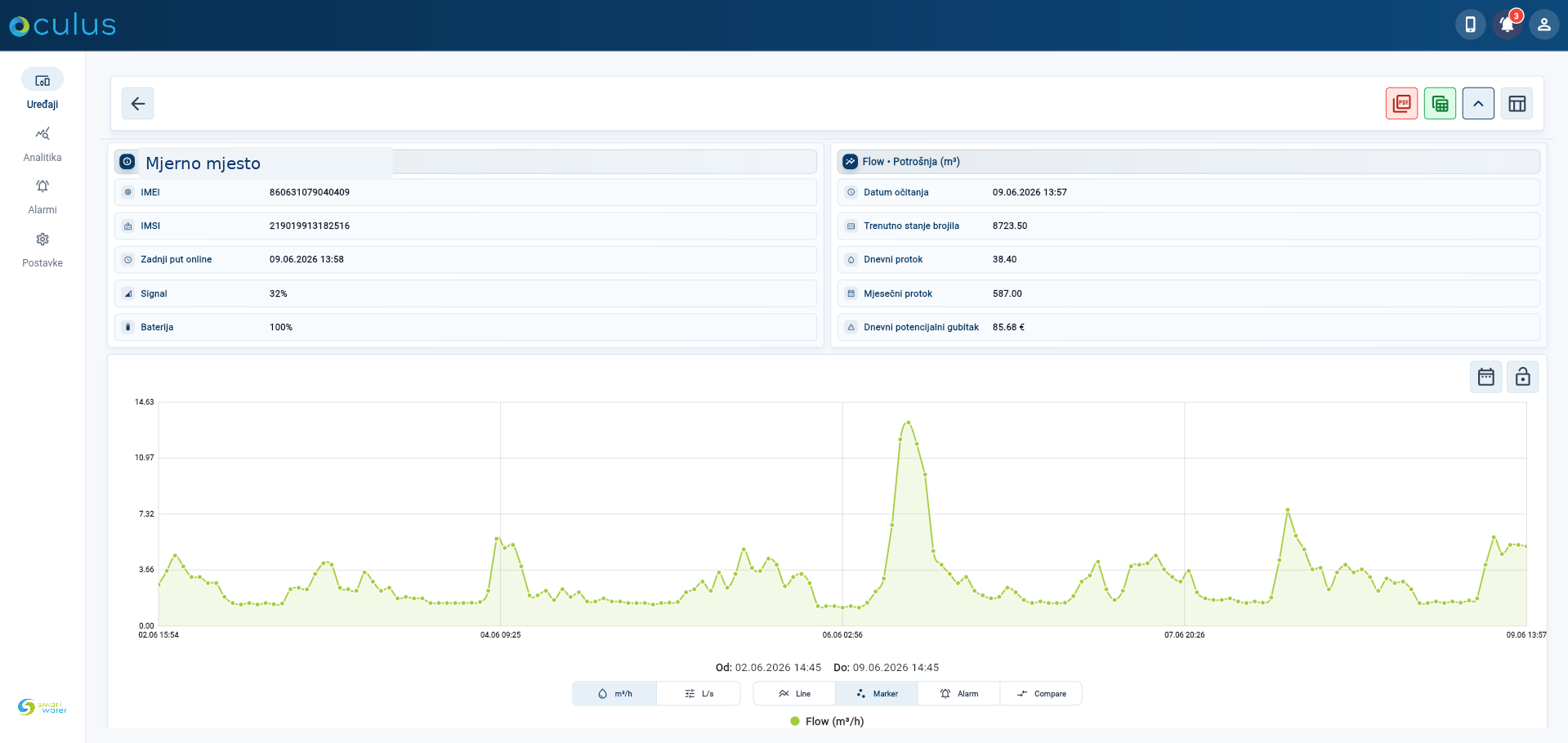Click the highest peak marker on chart
The image size is (1568, 743).
point(909,423)
